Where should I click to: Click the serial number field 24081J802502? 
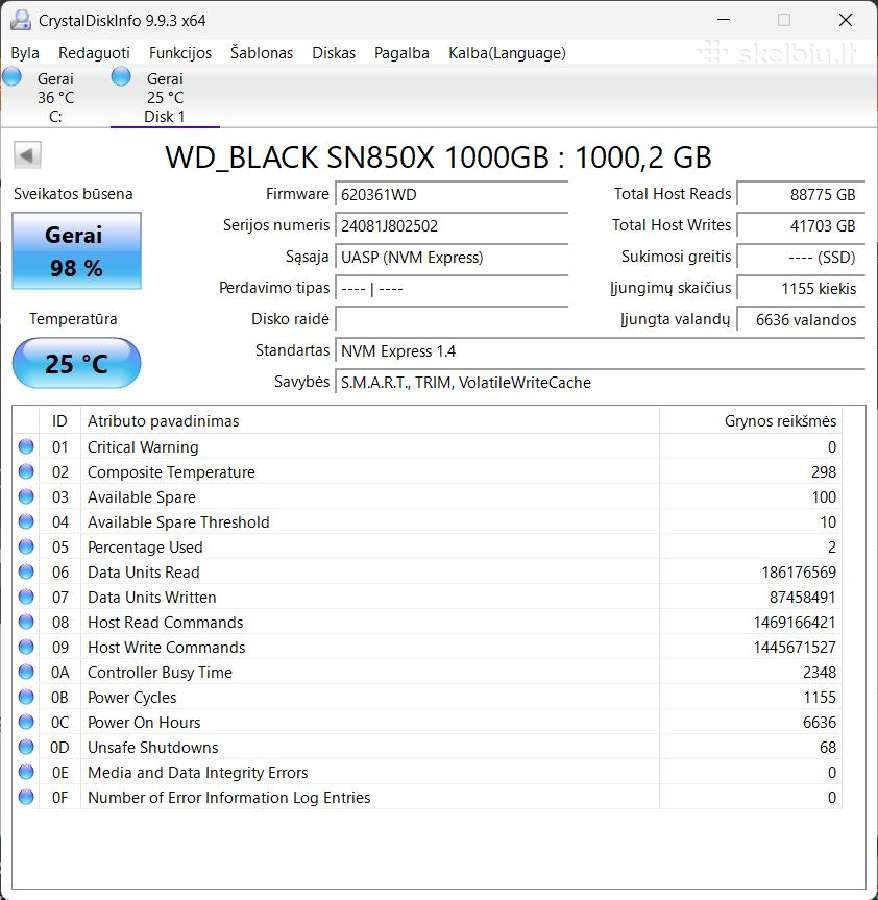[x=452, y=226]
